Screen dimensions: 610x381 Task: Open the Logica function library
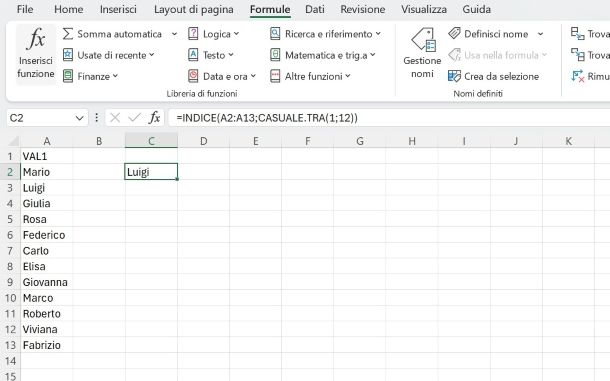click(214, 34)
